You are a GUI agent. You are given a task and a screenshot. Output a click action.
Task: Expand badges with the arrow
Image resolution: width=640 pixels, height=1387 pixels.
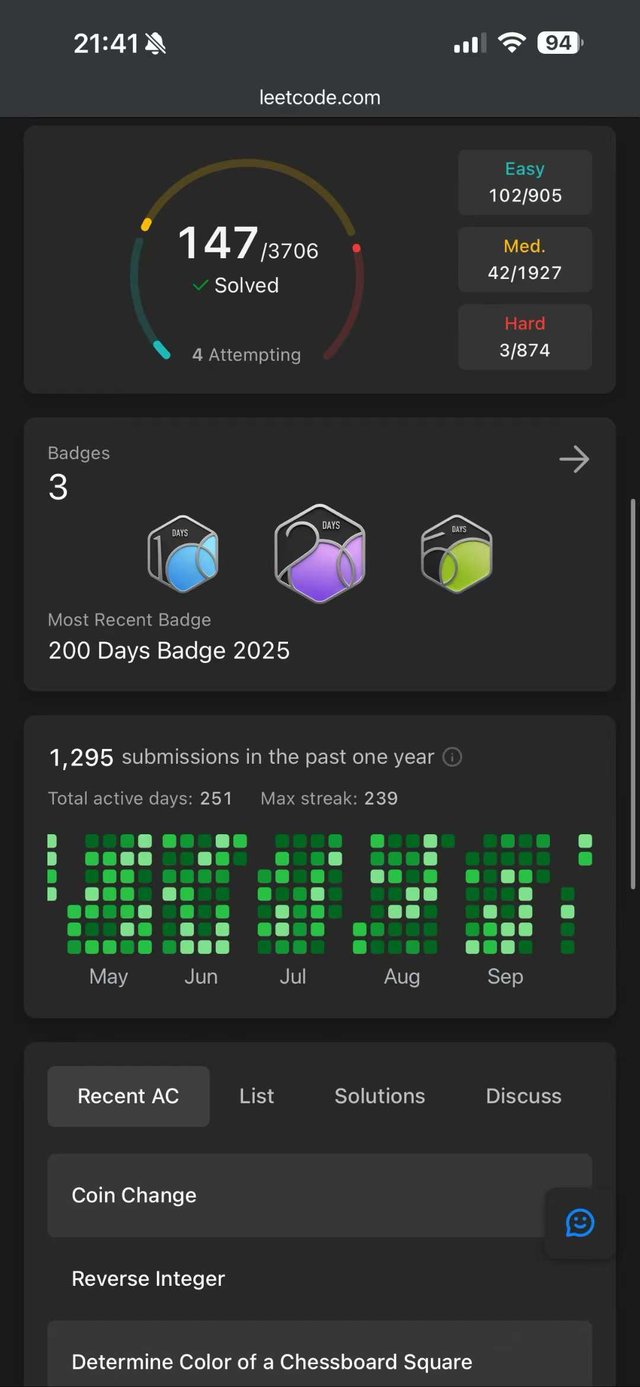tap(574, 459)
